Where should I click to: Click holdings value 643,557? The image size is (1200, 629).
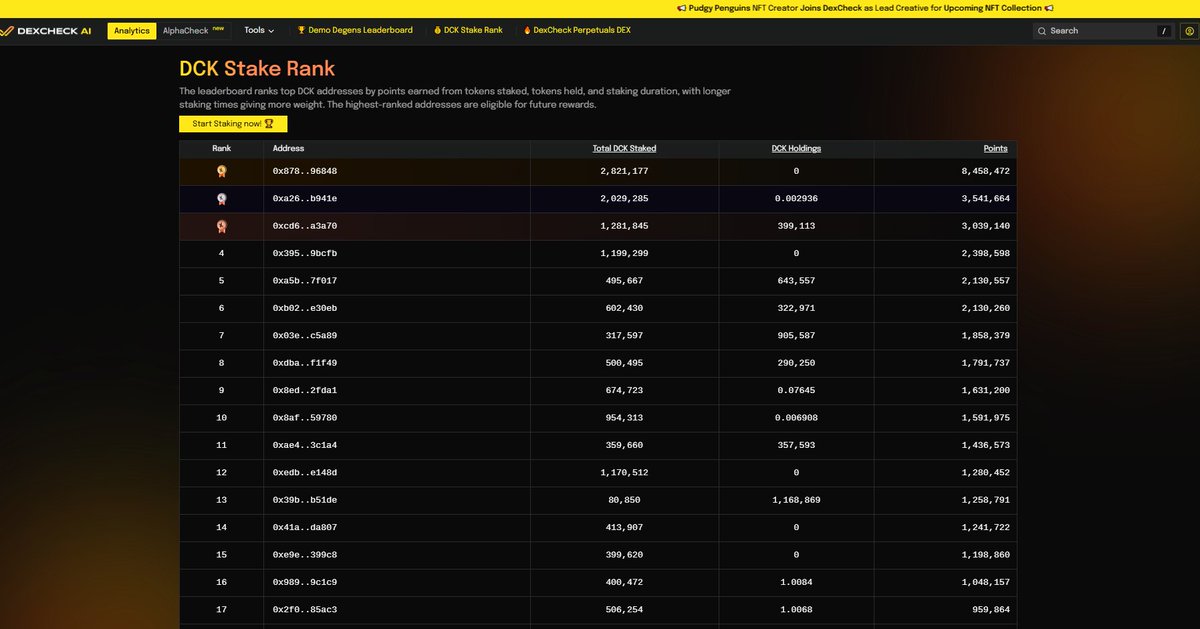(x=796, y=281)
